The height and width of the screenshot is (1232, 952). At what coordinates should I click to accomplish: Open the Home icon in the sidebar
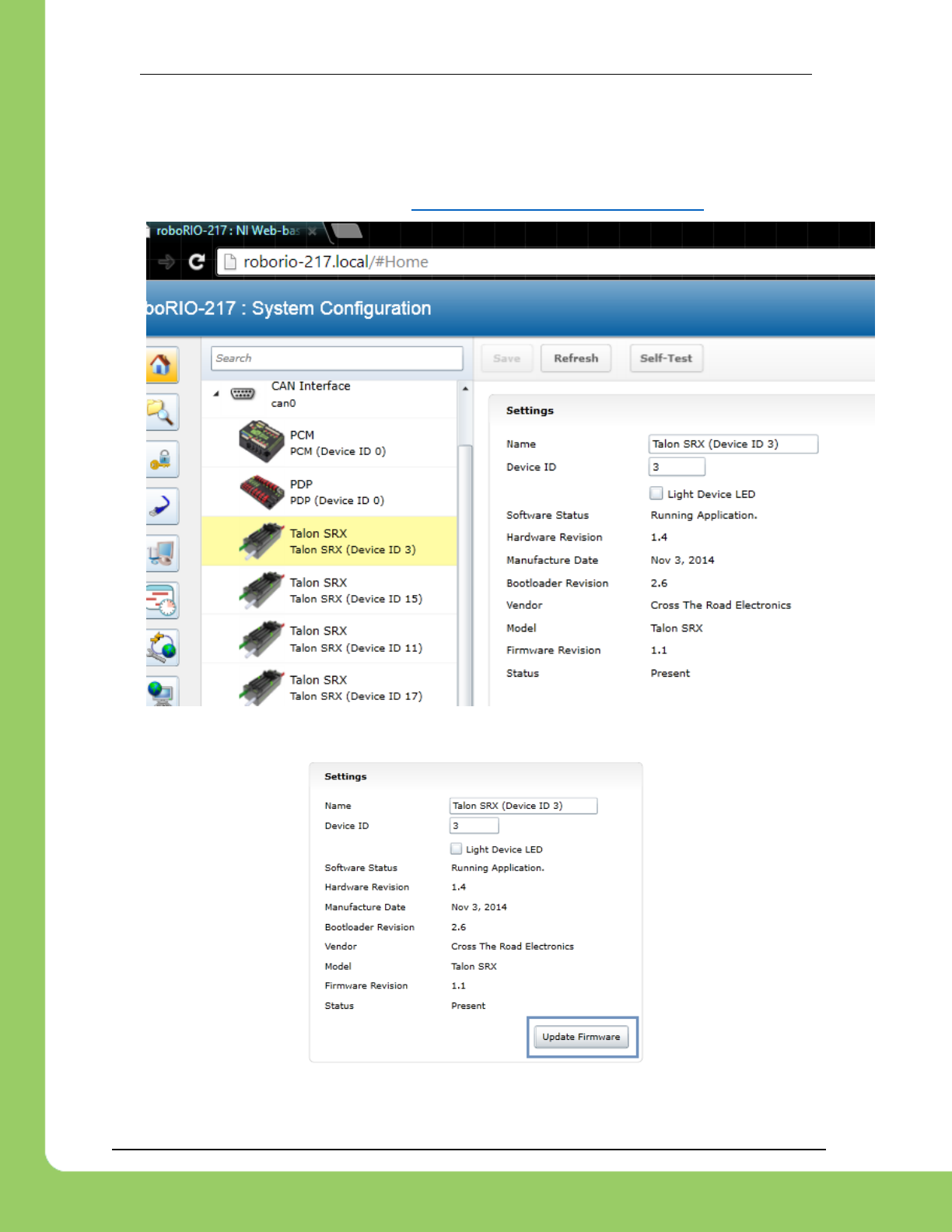162,365
